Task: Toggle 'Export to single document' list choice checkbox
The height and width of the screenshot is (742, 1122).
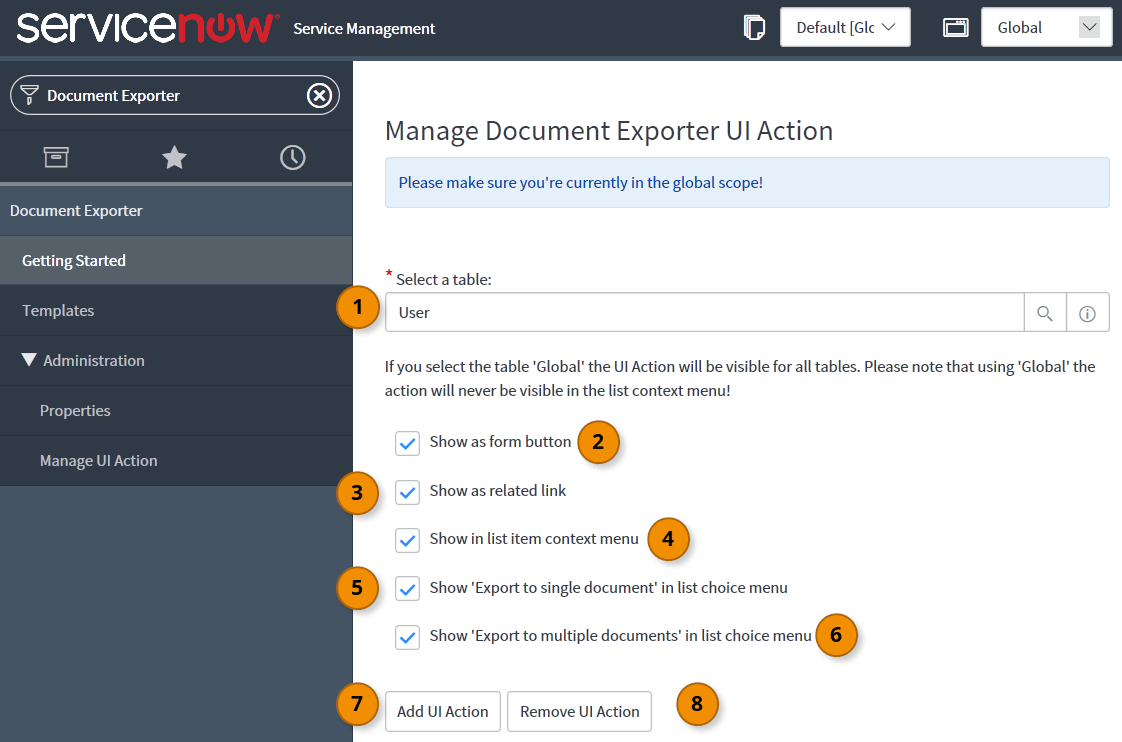Action: (407, 588)
